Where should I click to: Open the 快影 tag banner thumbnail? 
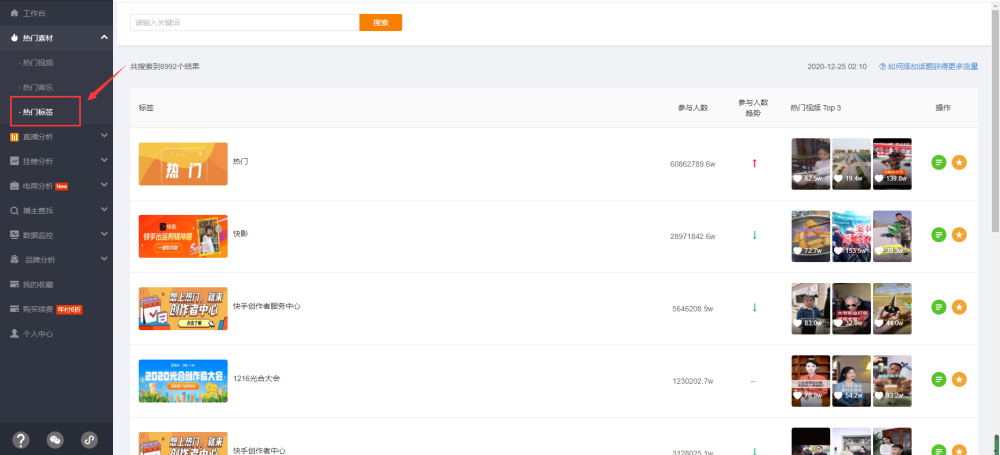[183, 236]
